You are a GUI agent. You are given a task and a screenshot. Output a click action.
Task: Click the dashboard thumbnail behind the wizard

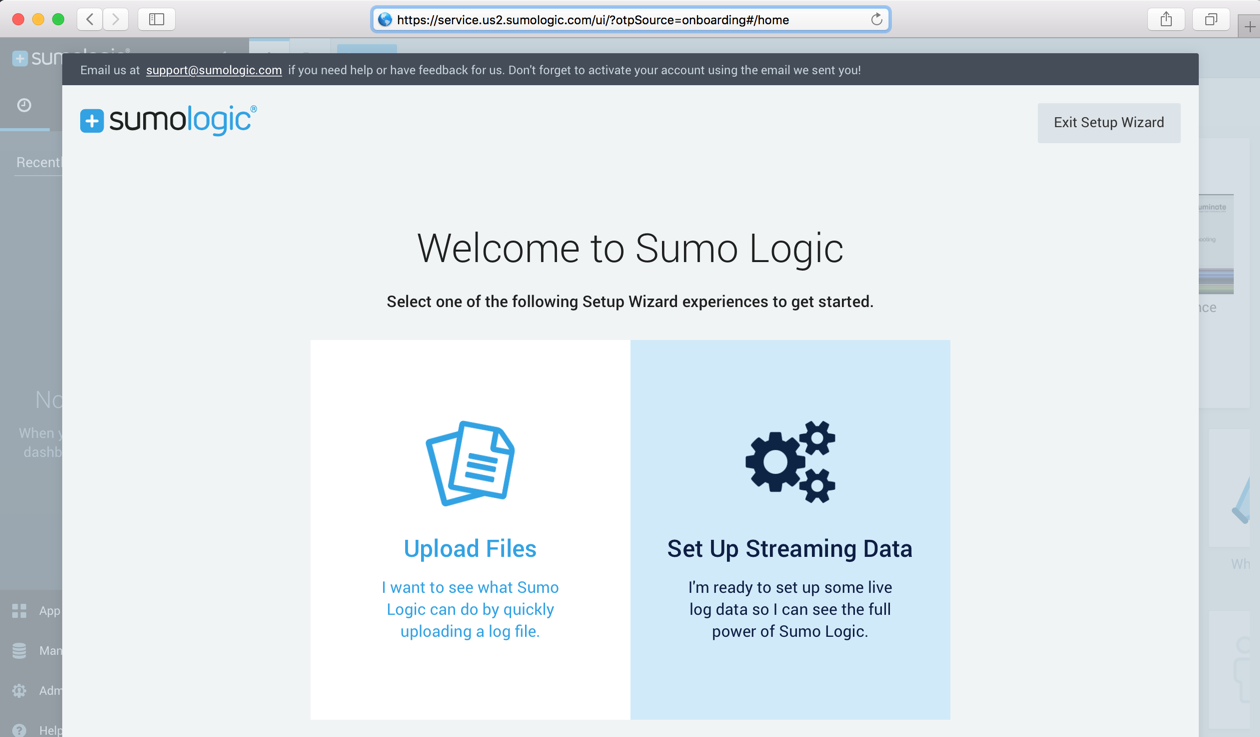[1216, 244]
